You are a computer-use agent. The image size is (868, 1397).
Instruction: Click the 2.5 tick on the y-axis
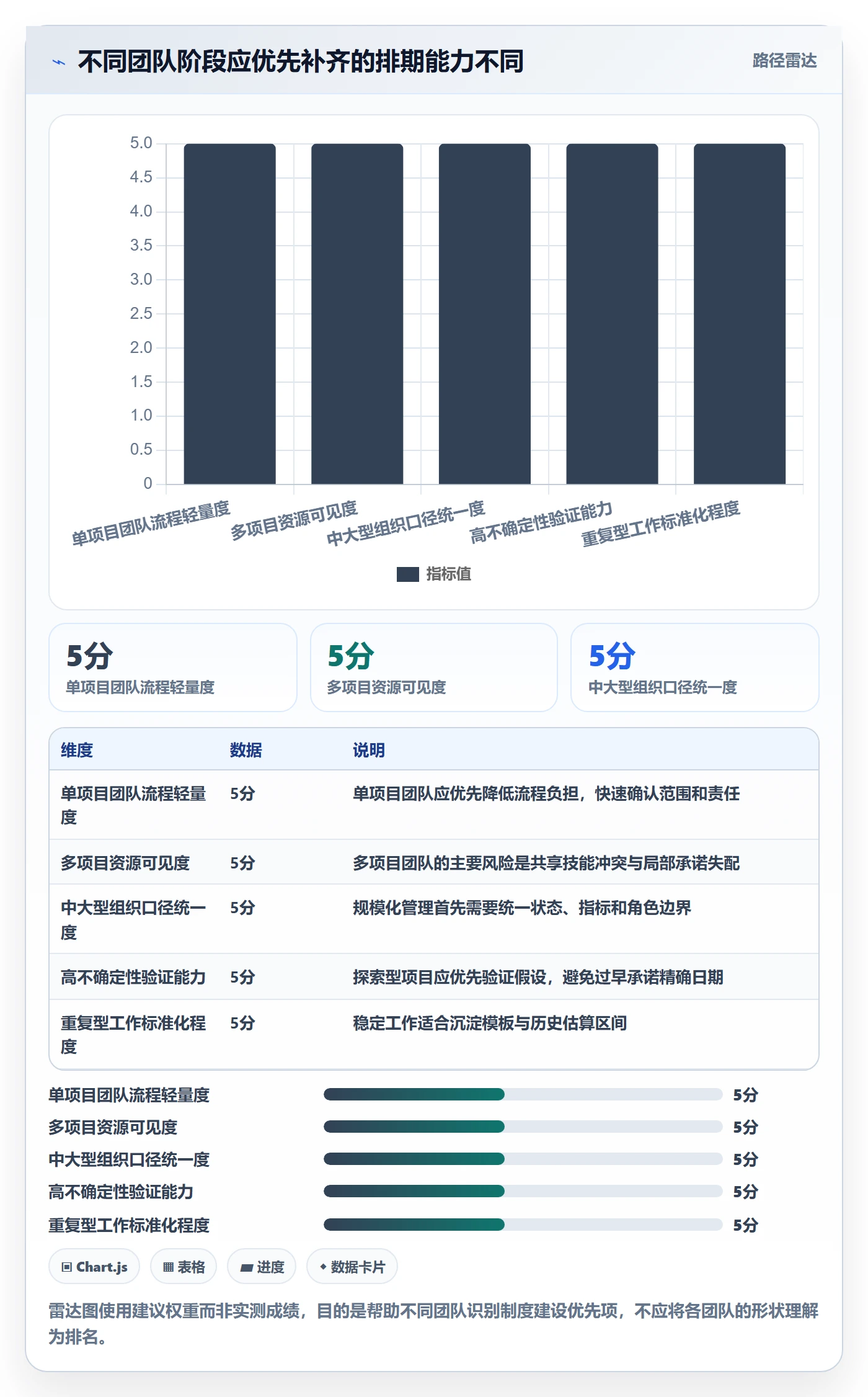tap(141, 313)
